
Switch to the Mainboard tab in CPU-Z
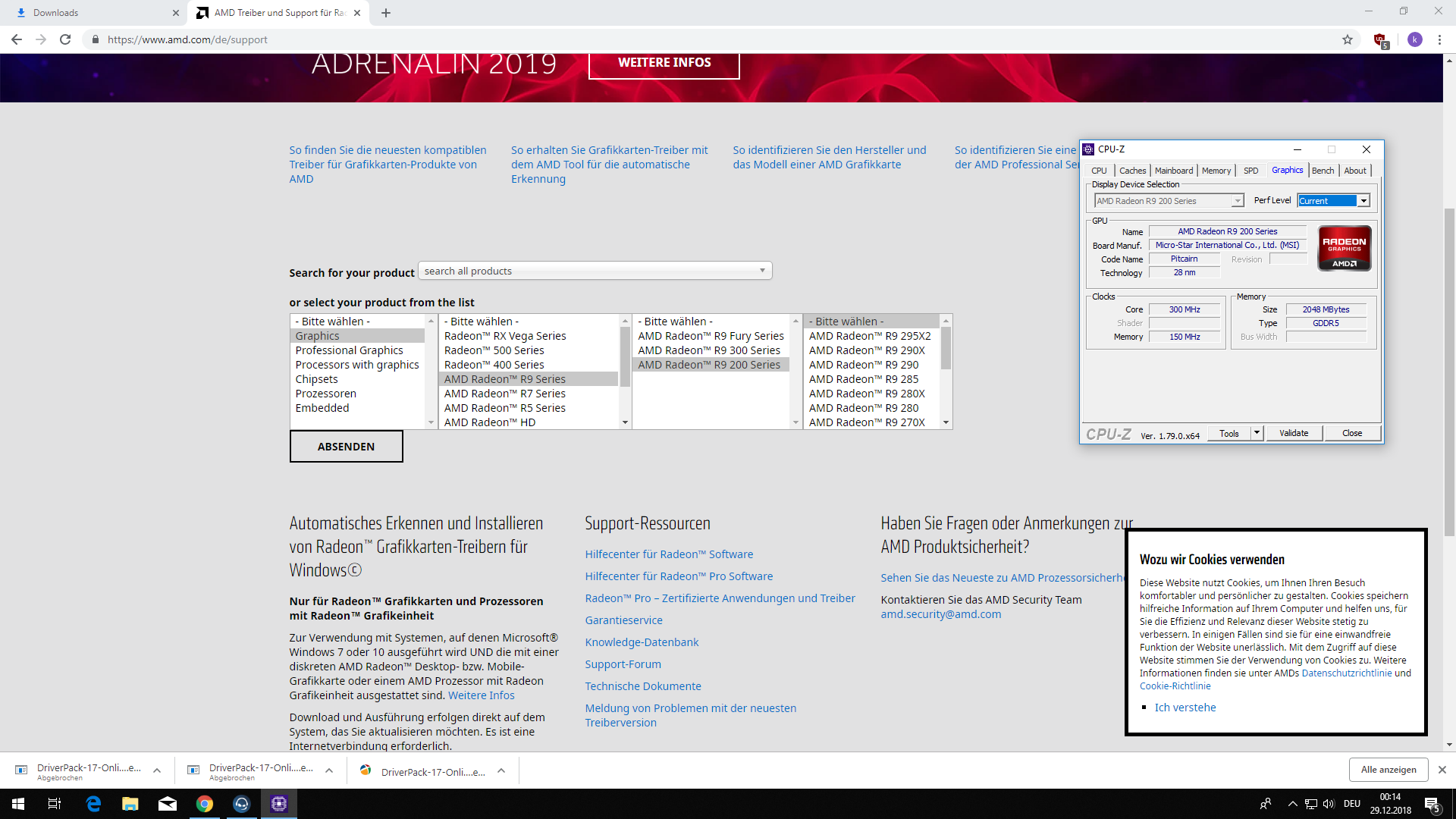(x=1173, y=171)
